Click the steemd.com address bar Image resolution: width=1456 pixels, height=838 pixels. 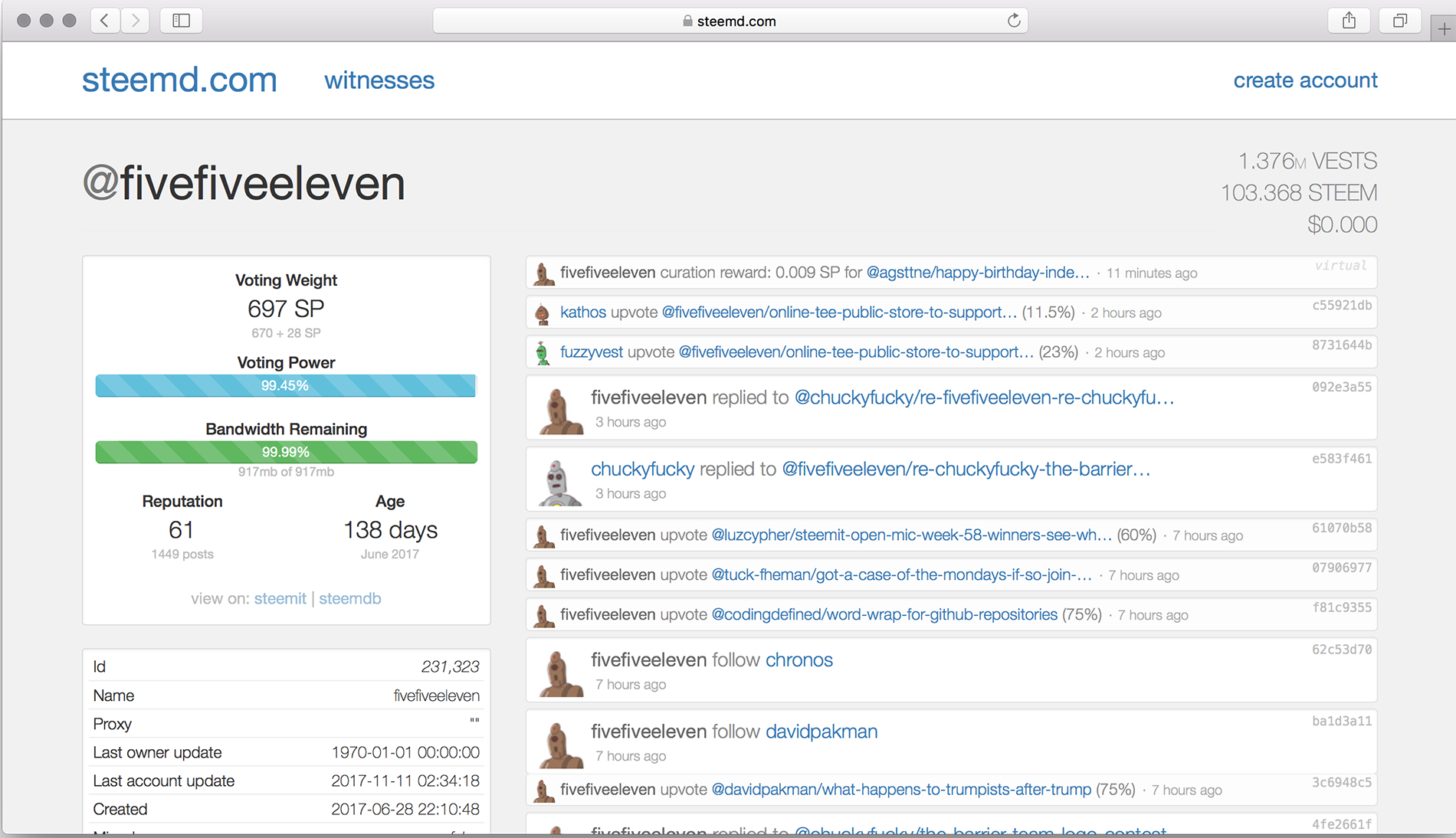click(730, 21)
